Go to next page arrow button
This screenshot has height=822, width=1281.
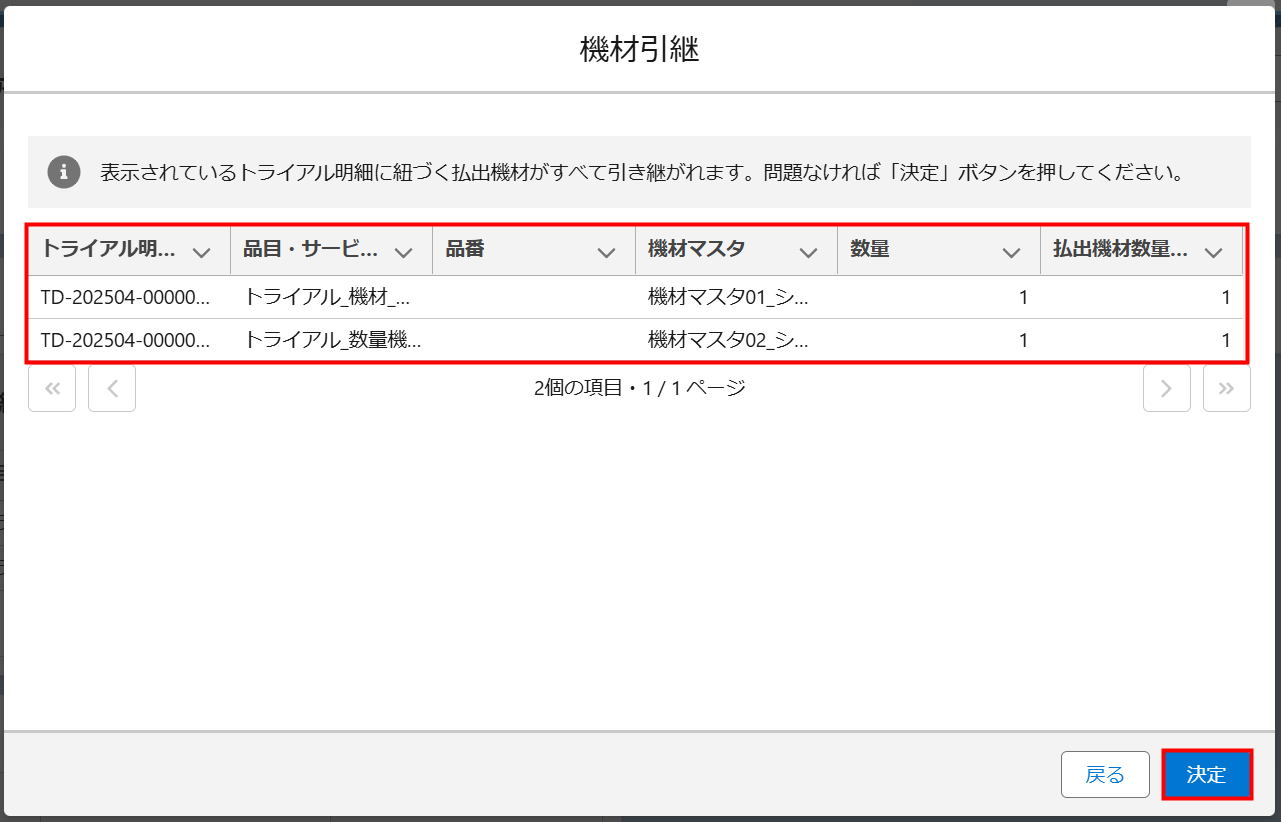[1166, 389]
